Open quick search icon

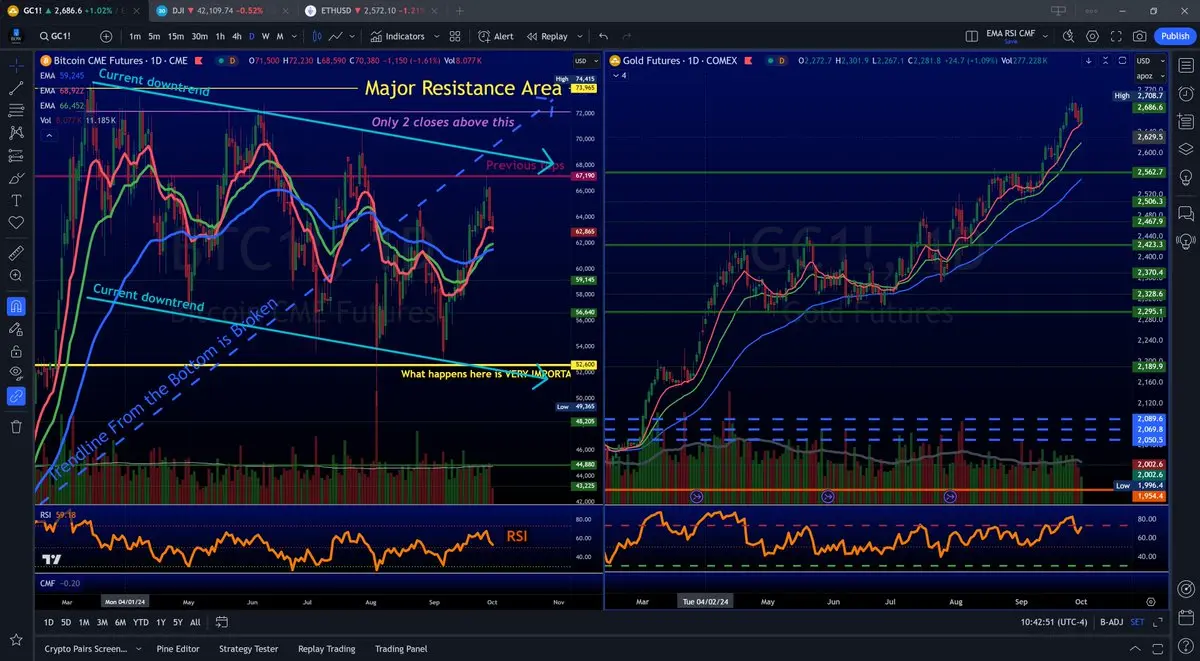1068,36
